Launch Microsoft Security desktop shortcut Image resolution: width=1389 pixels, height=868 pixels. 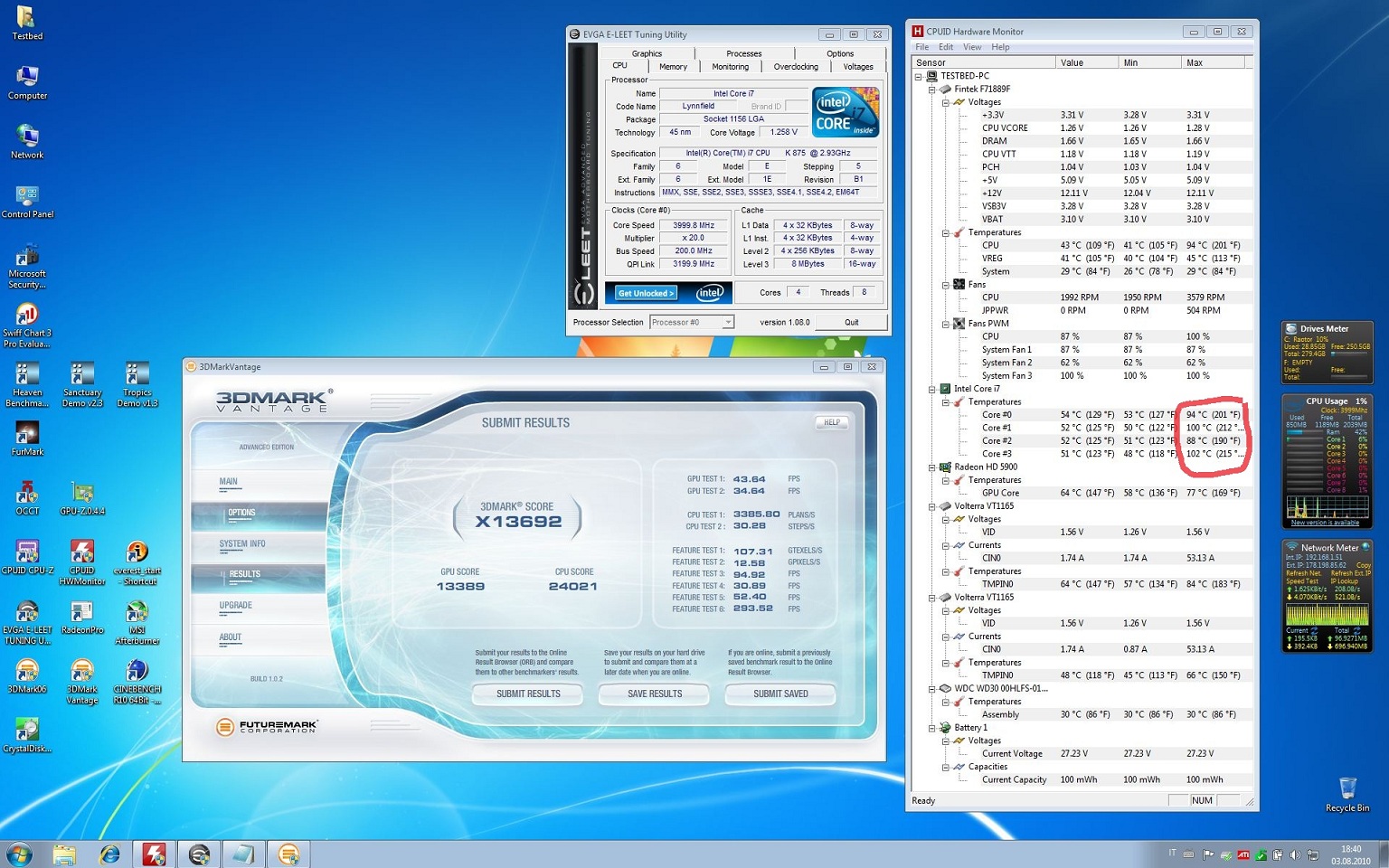27,266
